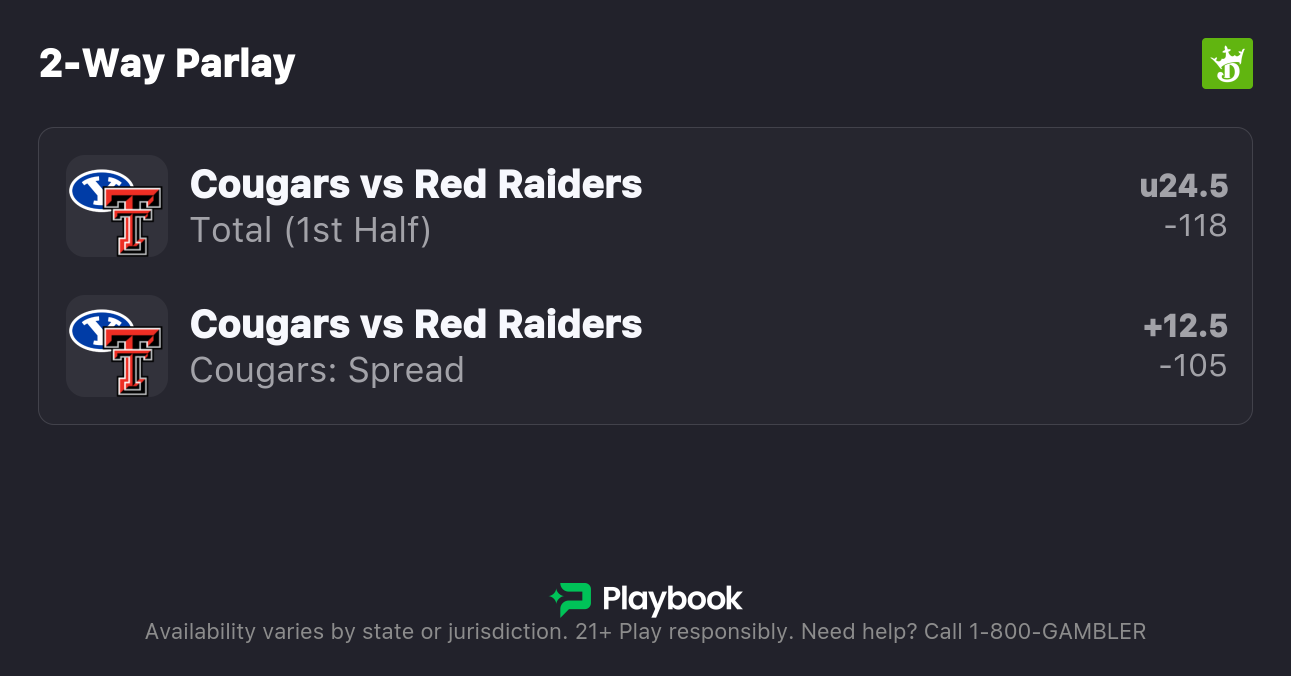
Task: Click the BYU logo in the Spread leg
Action: [97, 329]
